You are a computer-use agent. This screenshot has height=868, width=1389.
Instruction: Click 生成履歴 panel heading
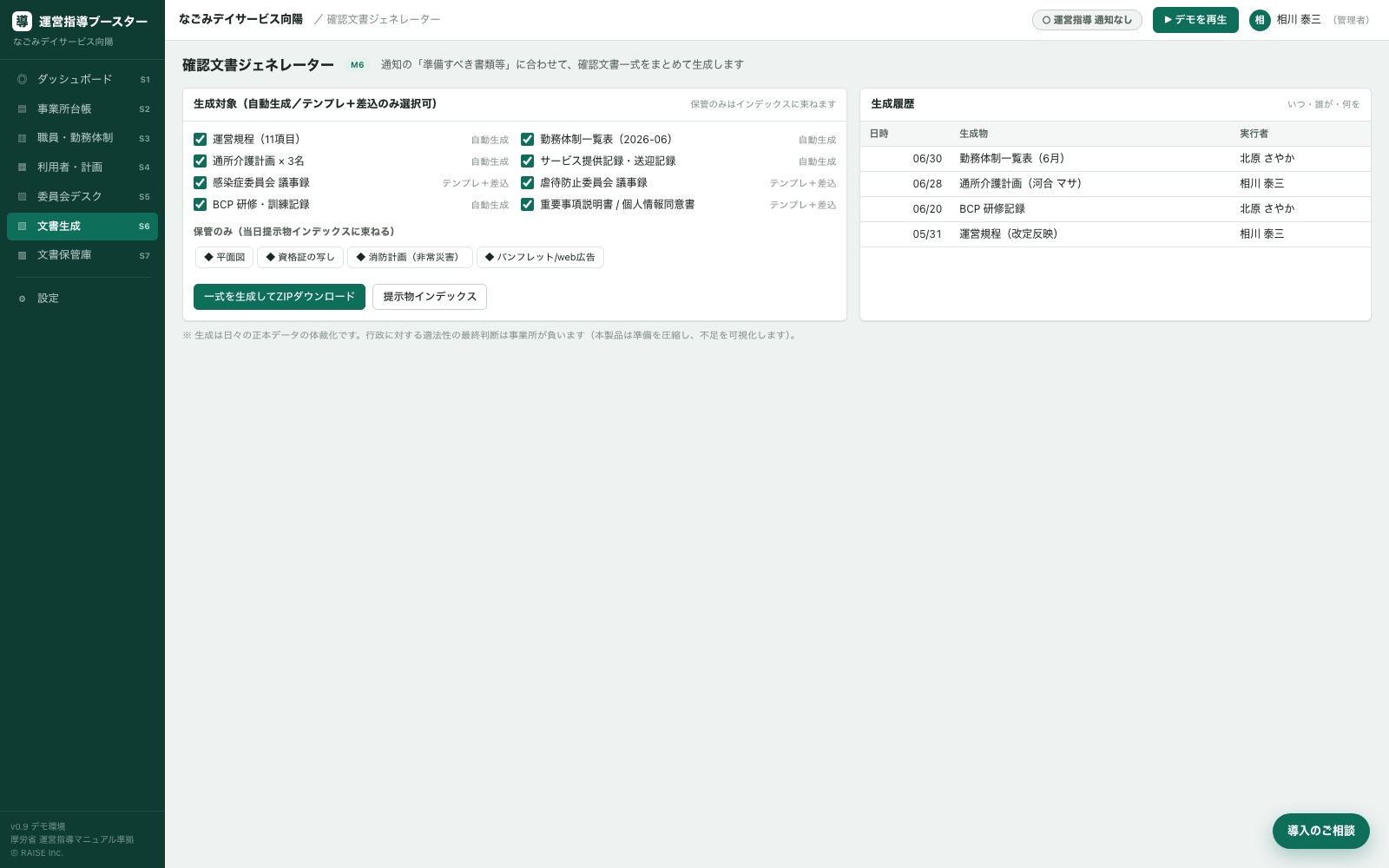coord(892,104)
